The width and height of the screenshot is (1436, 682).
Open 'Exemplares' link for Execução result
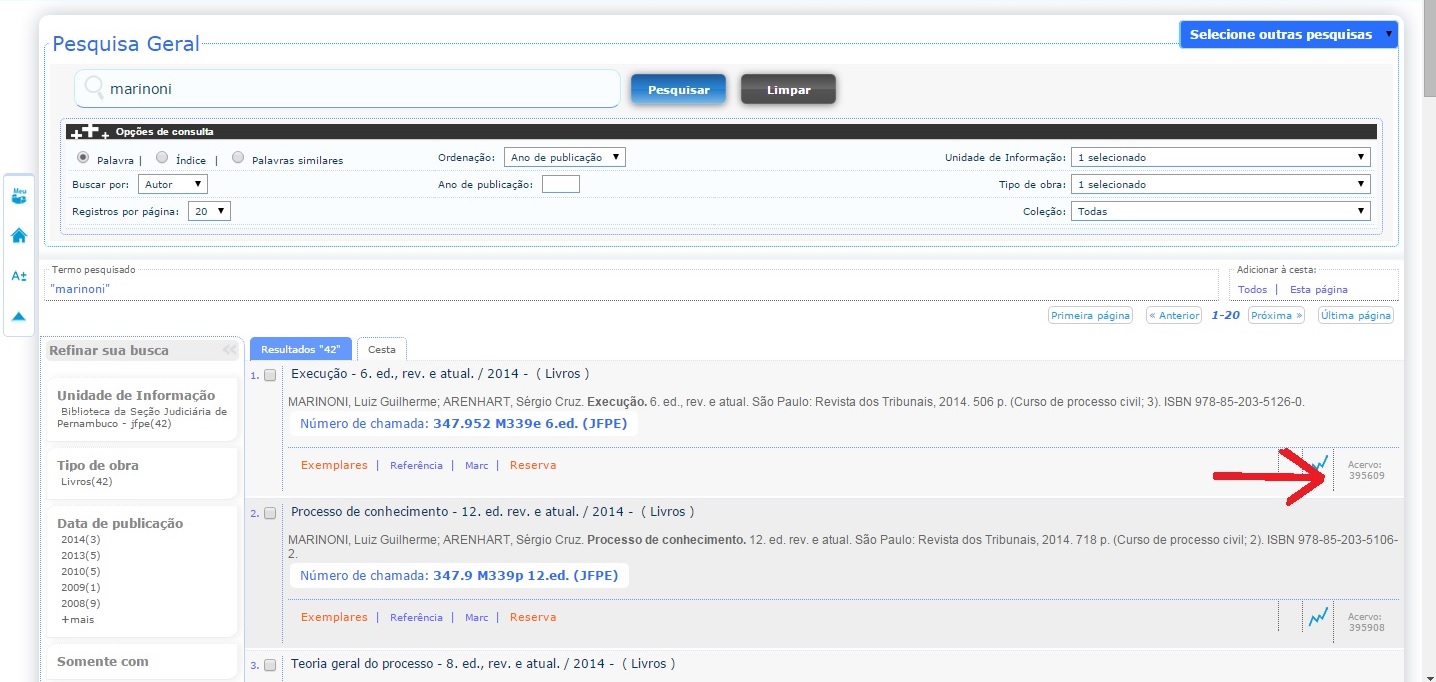click(x=334, y=465)
